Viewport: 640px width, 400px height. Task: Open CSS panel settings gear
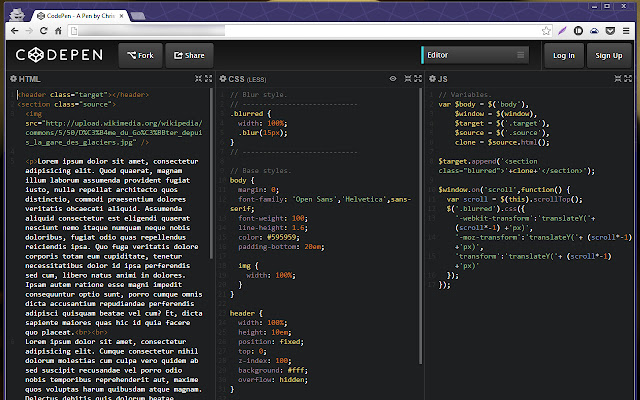(x=223, y=78)
